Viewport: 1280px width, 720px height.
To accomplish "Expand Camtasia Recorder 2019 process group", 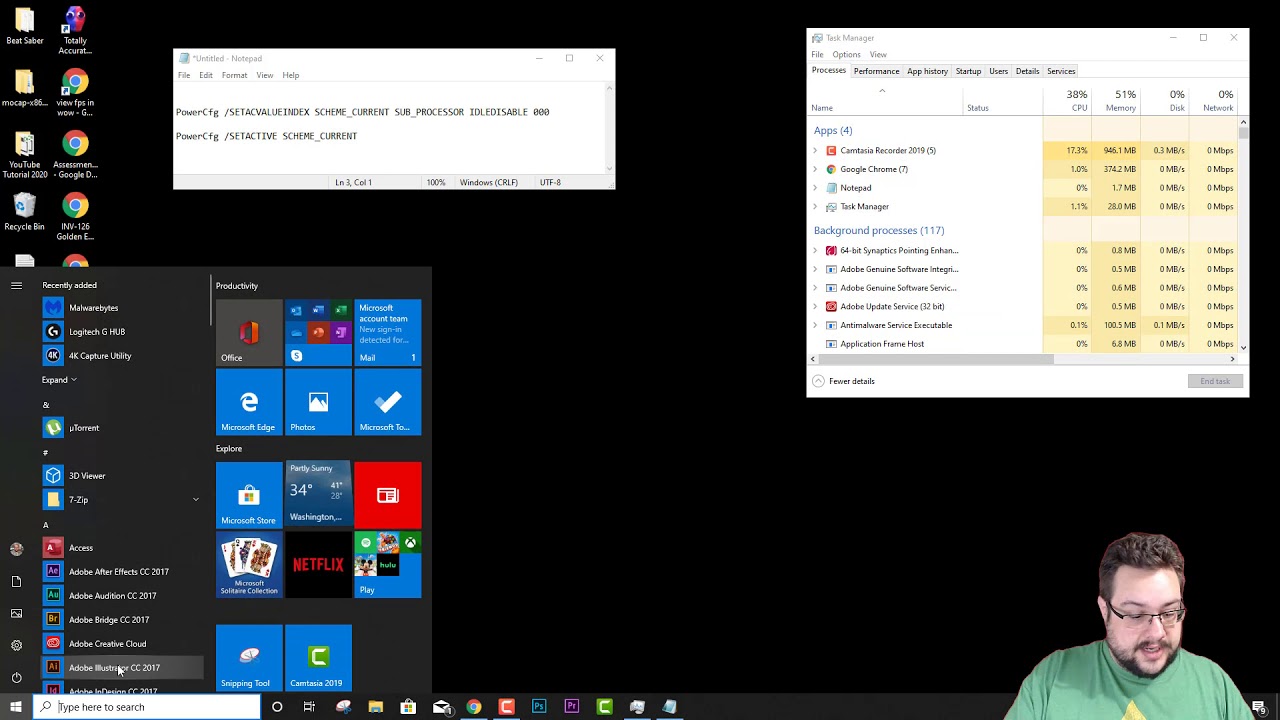I will 815,150.
